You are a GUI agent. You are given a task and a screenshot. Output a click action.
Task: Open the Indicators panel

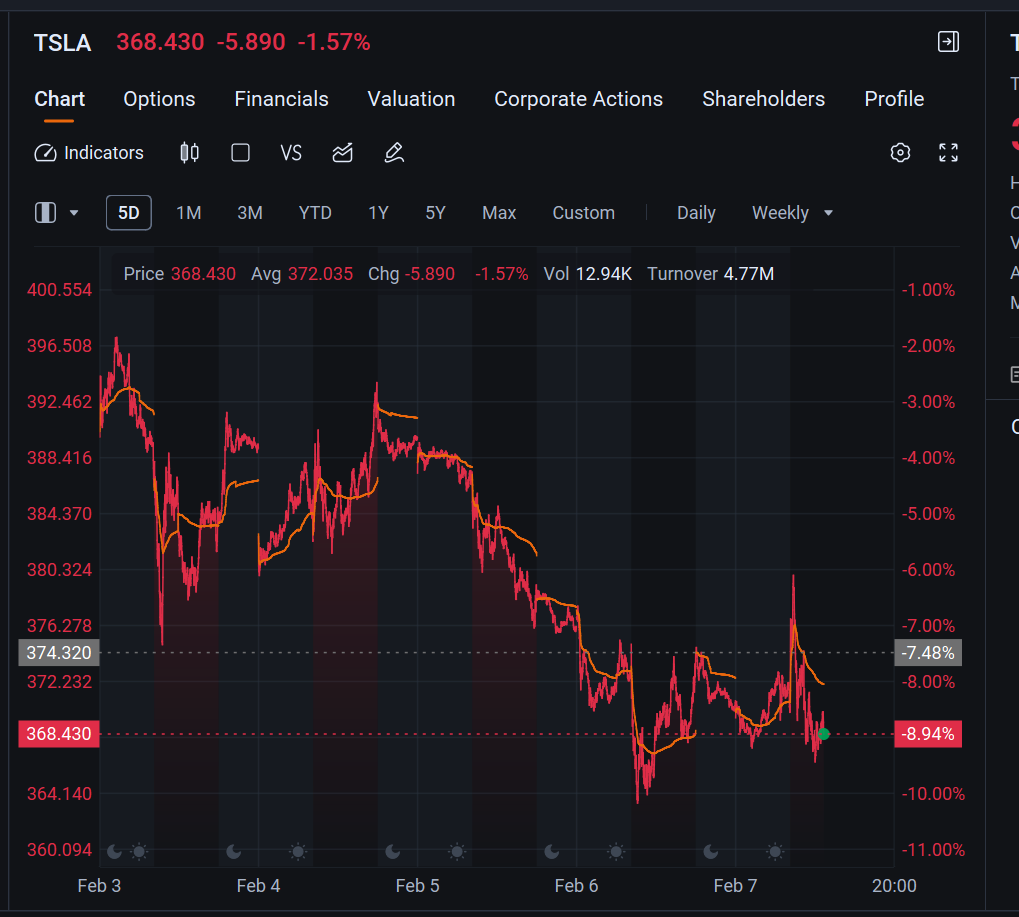pyautogui.click(x=89, y=153)
